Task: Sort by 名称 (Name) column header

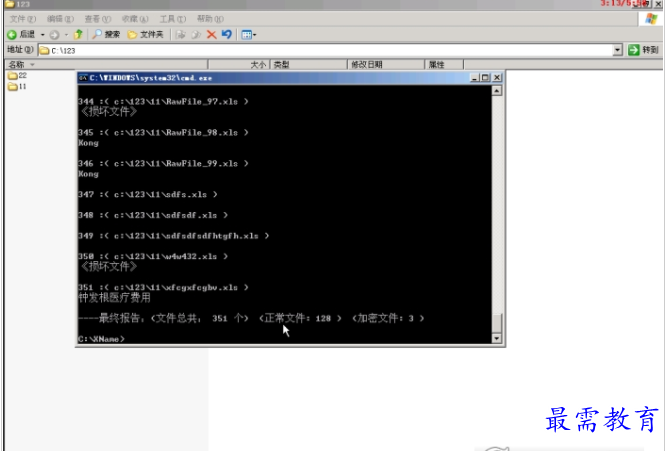Action: [106, 65]
